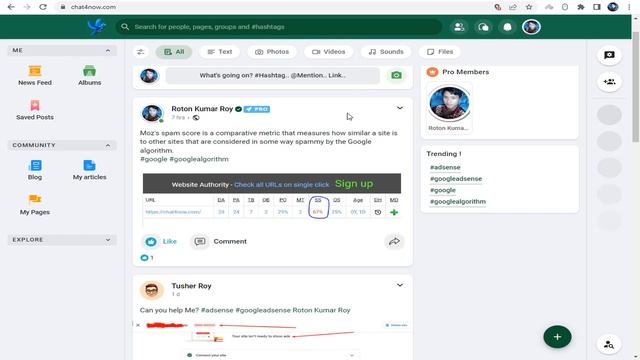Click Sign up in Website Authority banner
The height and width of the screenshot is (360, 640).
[x=354, y=184]
